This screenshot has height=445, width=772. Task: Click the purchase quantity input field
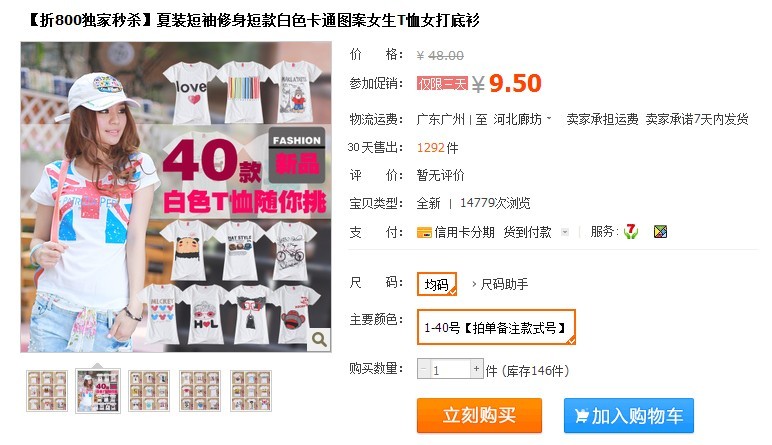[x=450, y=370]
